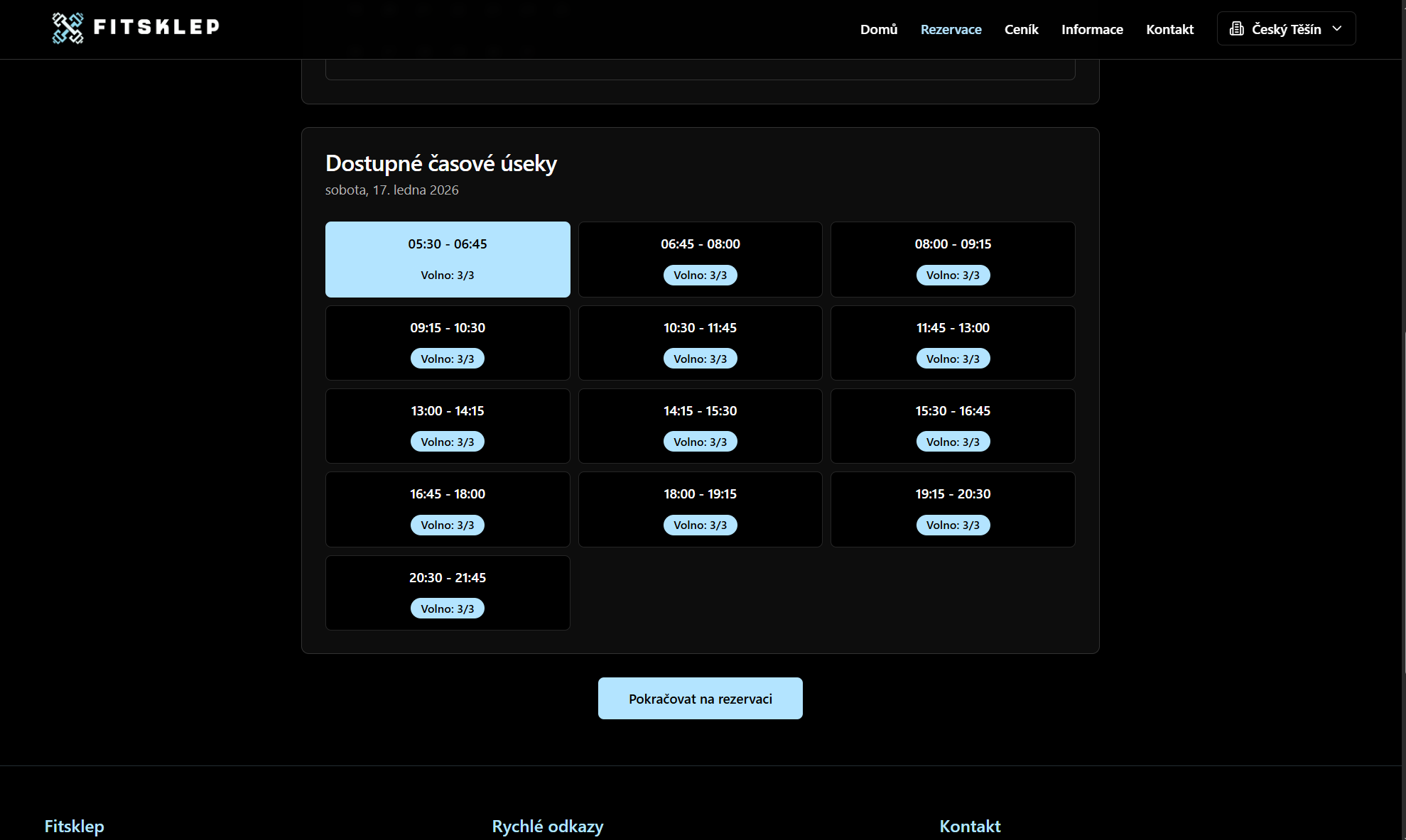The height and width of the screenshot is (840, 1406).
Task: Navigate to the Kontakt page in the header
Action: (x=1169, y=29)
